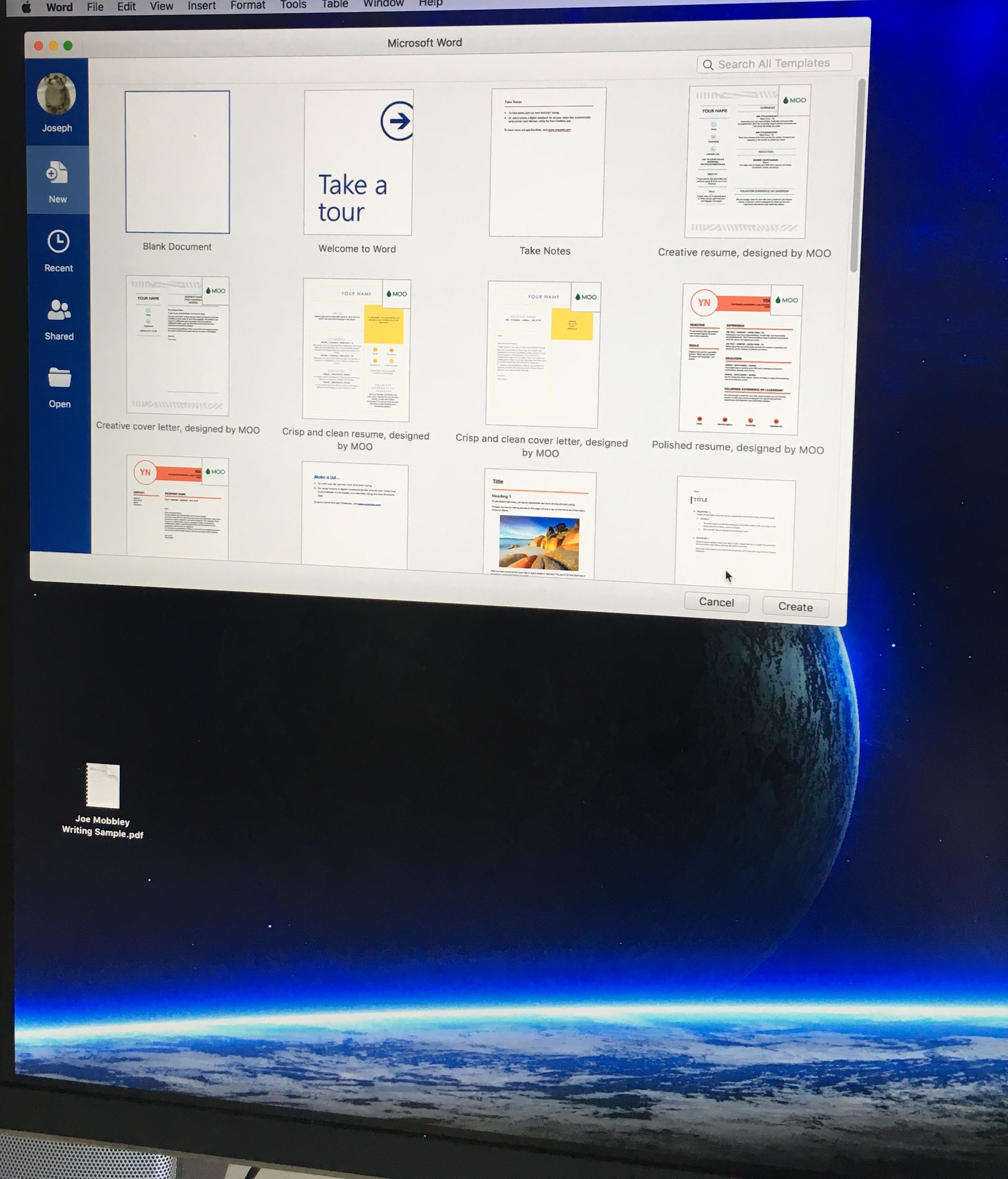Select the Take Notes template
This screenshot has height=1179, width=1008.
(547, 163)
